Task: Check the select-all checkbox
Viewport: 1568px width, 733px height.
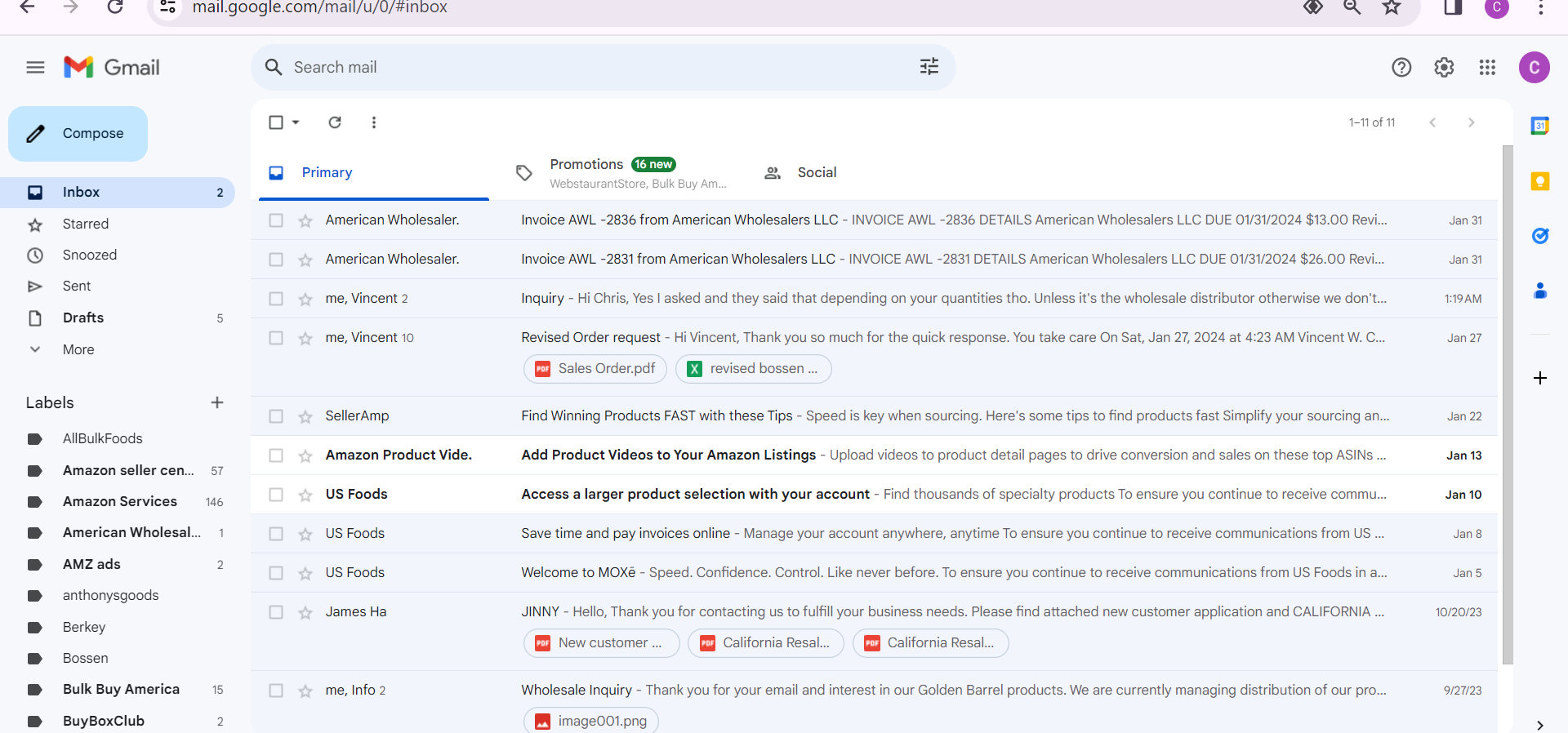Action: (x=276, y=122)
